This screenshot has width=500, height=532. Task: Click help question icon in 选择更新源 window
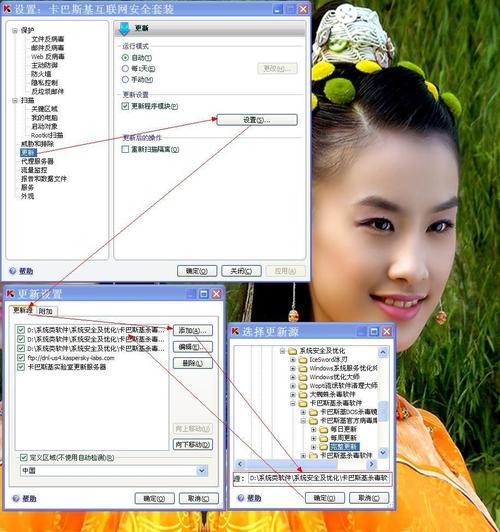pos(241,498)
